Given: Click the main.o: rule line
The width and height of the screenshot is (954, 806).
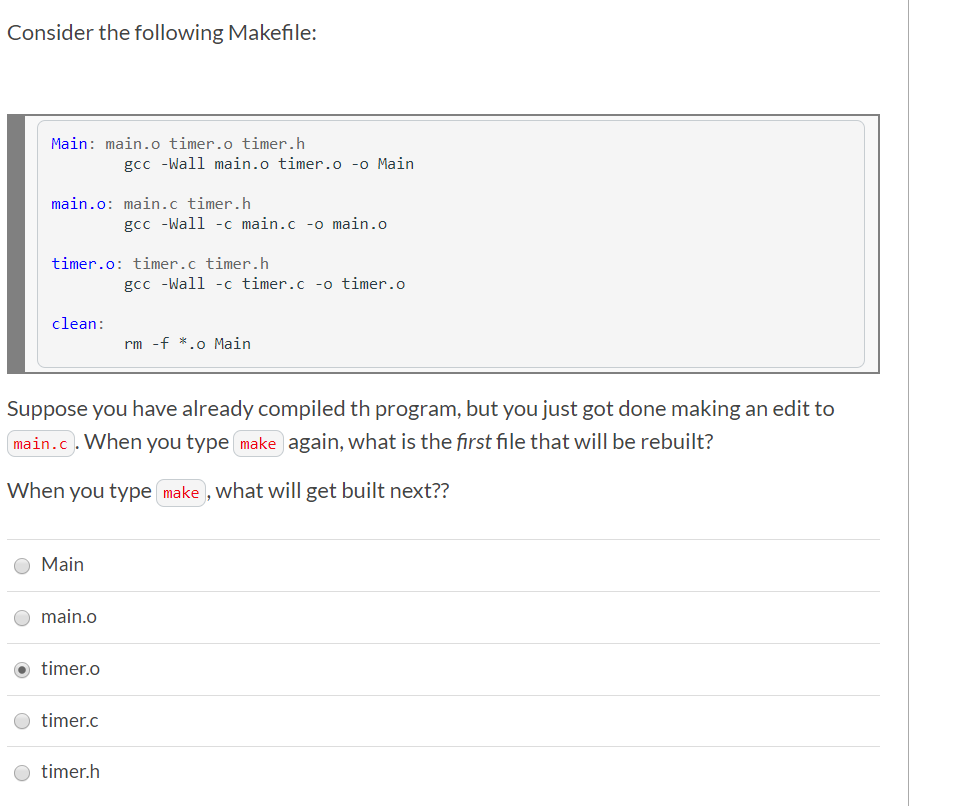Looking at the screenshot, I should click(78, 203).
